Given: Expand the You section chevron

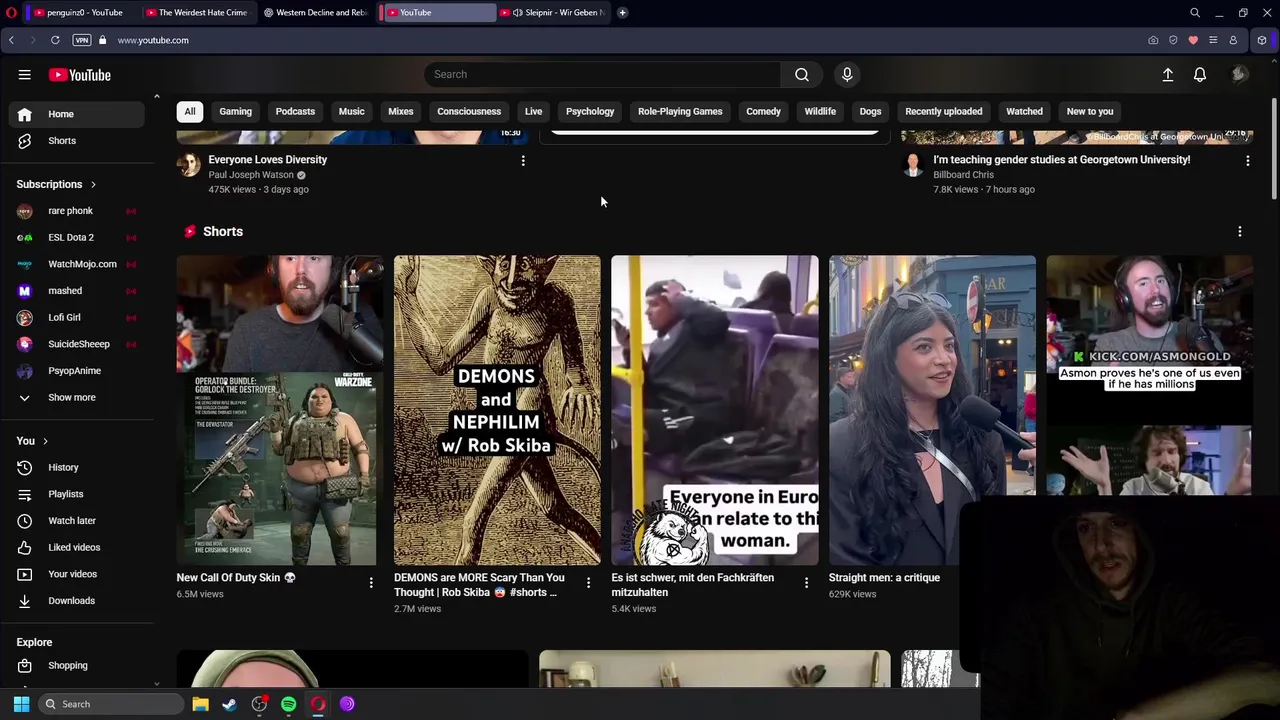Looking at the screenshot, I should 45,441.
